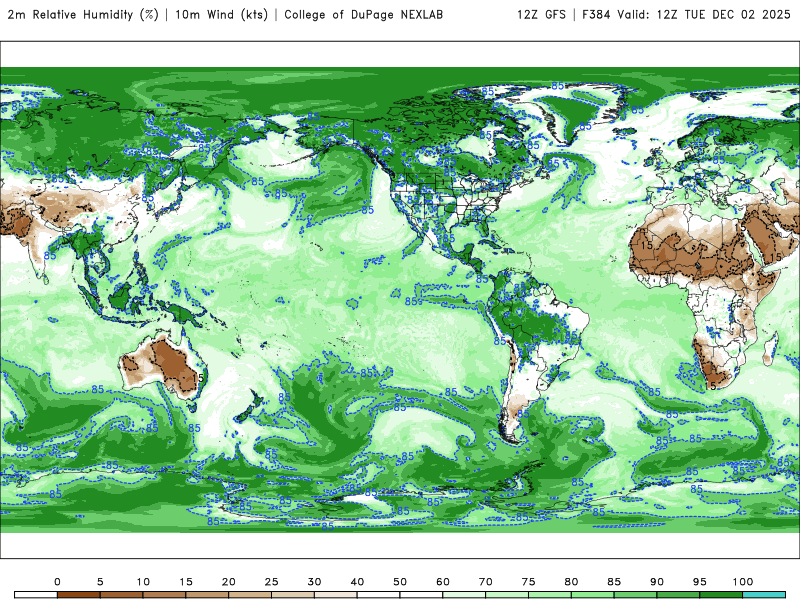Click the '10m Wind (kts)' title text

[221, 14]
